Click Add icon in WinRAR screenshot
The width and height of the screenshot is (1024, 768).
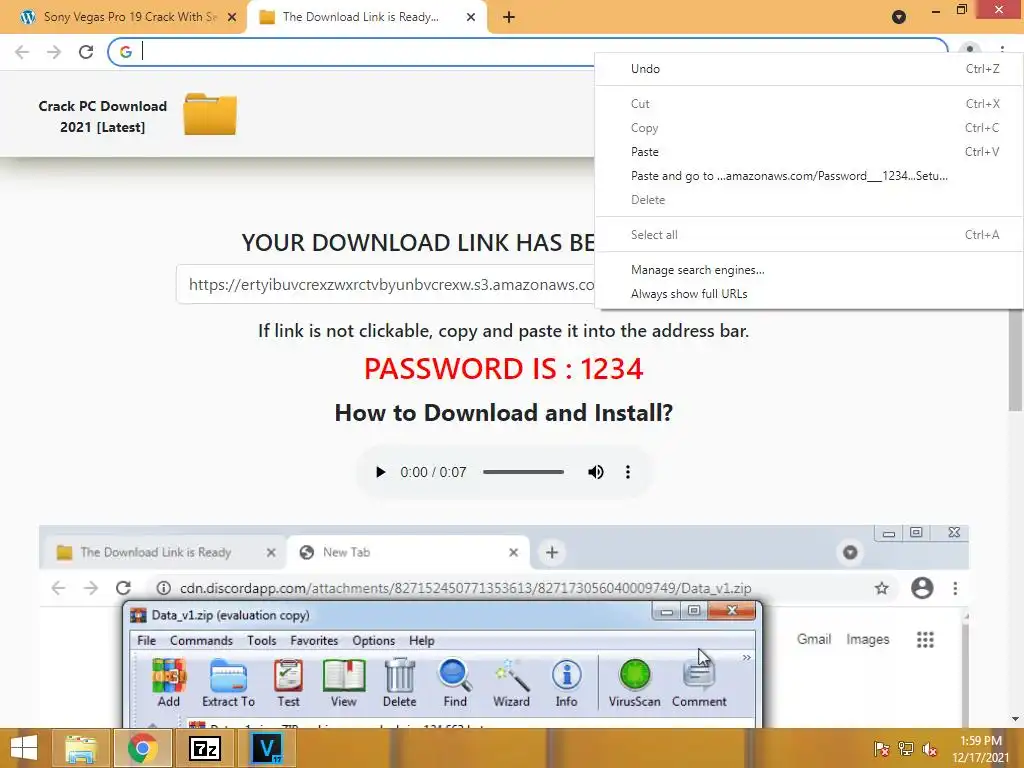(x=168, y=683)
